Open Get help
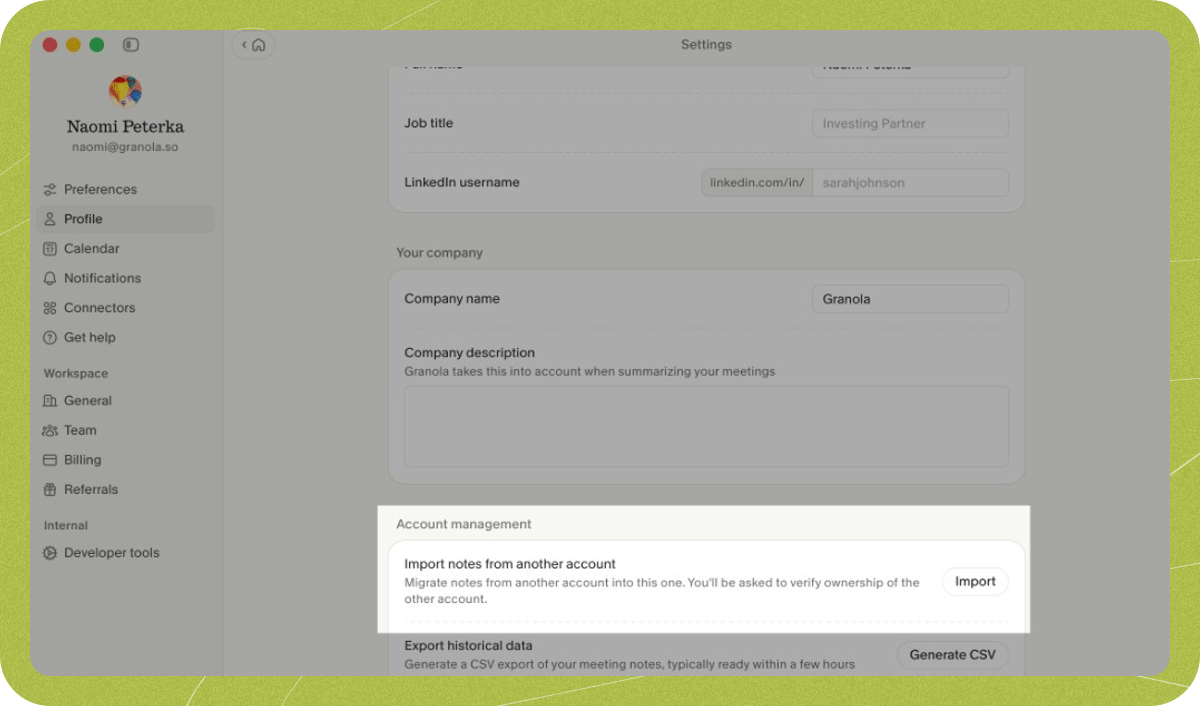This screenshot has height=706, width=1200. (125, 337)
